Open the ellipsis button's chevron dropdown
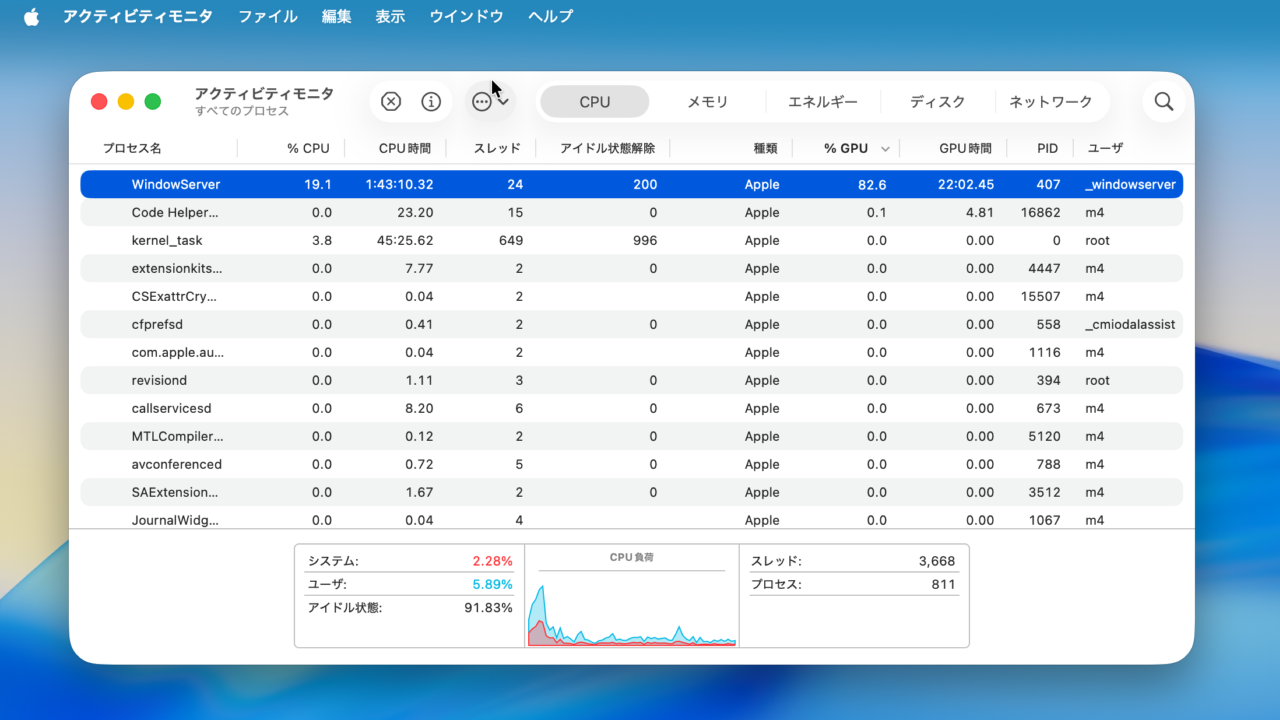This screenshot has height=720, width=1280. [x=503, y=101]
